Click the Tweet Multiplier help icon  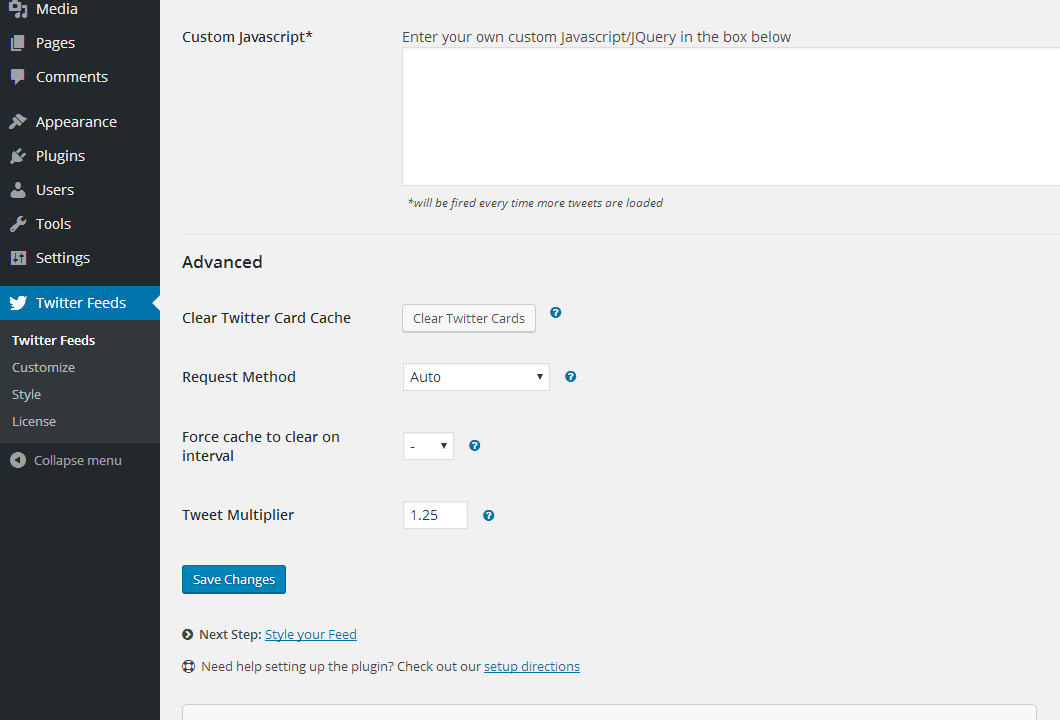coord(489,516)
